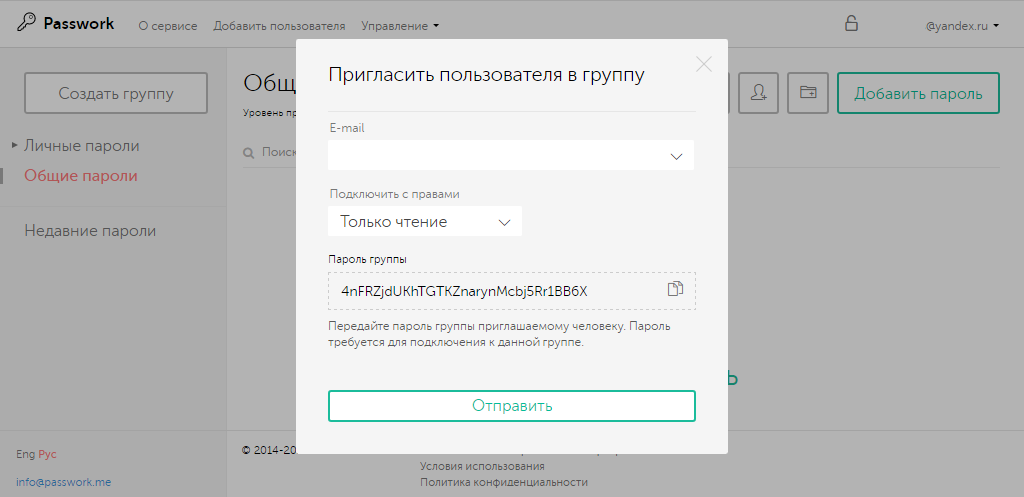Open the info@passwork.me email link

pyautogui.click(x=63, y=483)
